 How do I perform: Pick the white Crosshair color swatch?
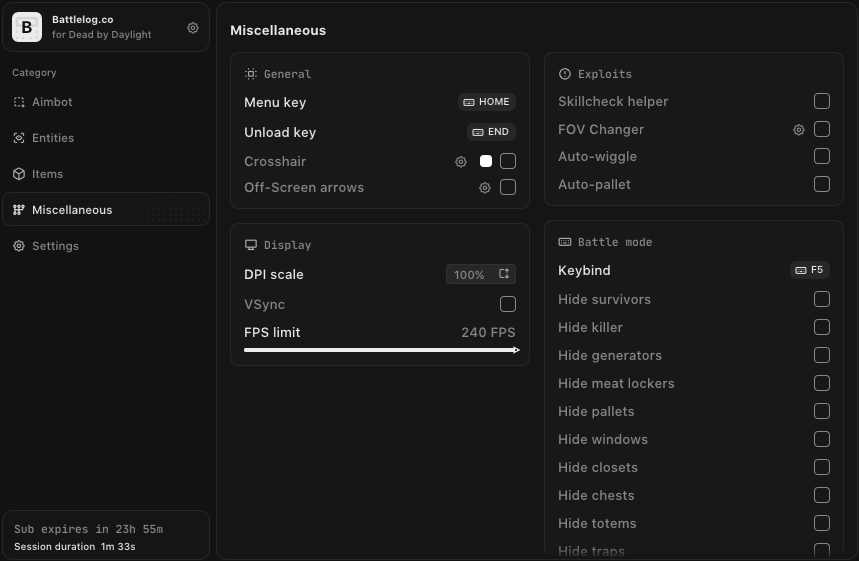[485, 161]
